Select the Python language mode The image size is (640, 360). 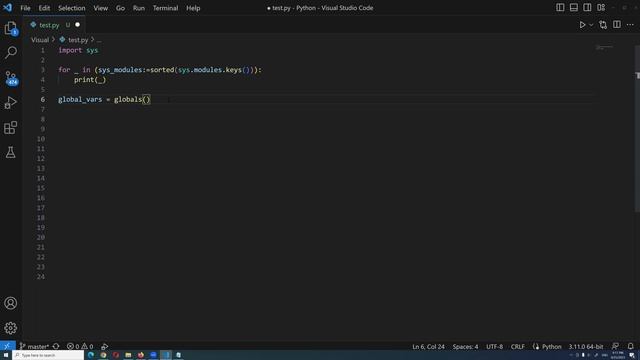click(x=551, y=347)
